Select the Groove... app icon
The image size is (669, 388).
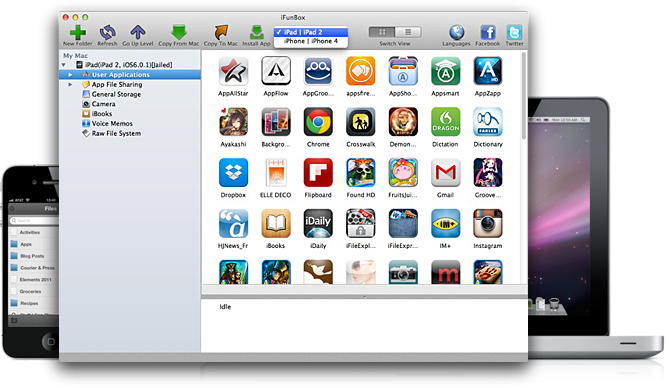488,172
